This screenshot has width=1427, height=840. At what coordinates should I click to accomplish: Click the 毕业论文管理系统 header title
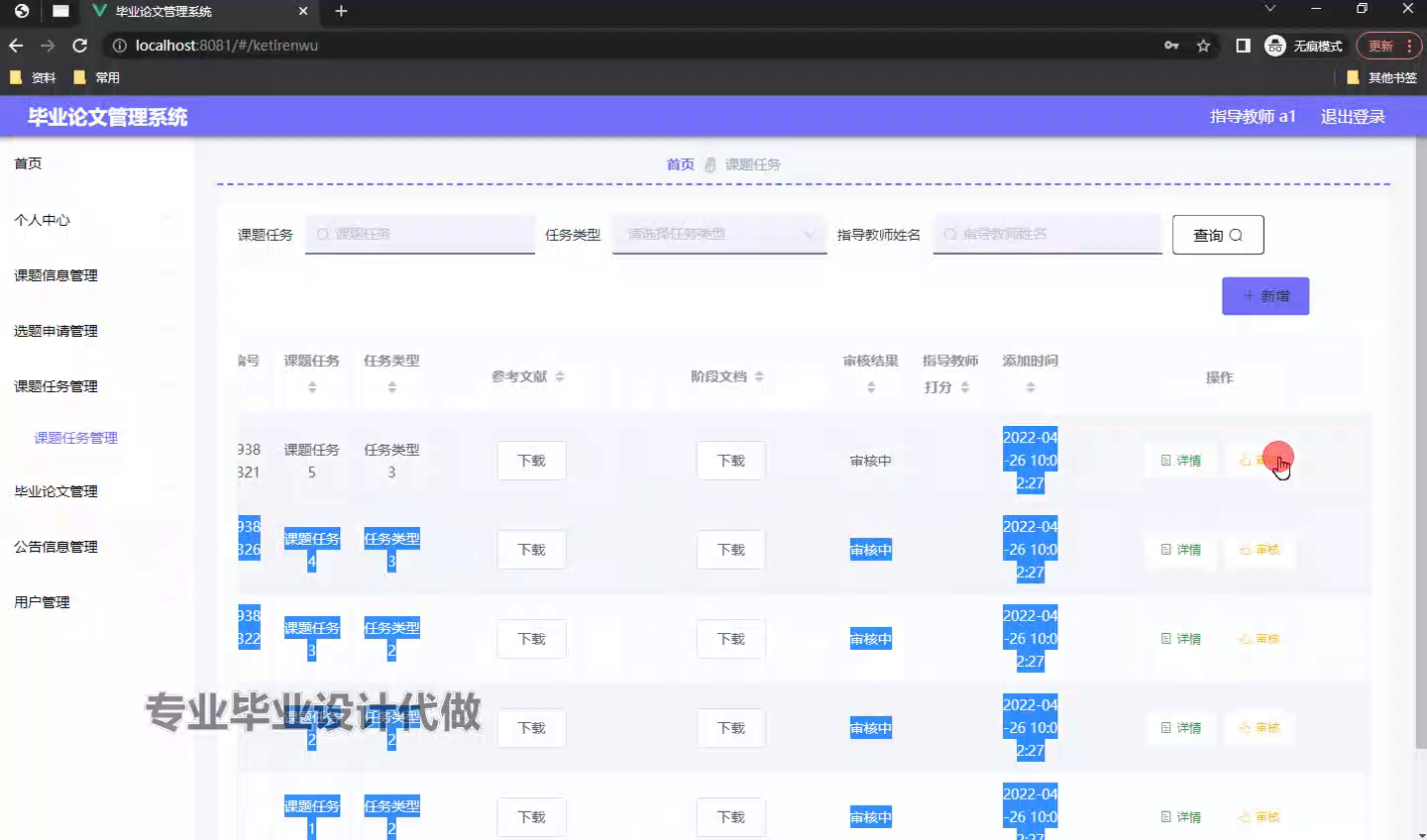(x=107, y=117)
